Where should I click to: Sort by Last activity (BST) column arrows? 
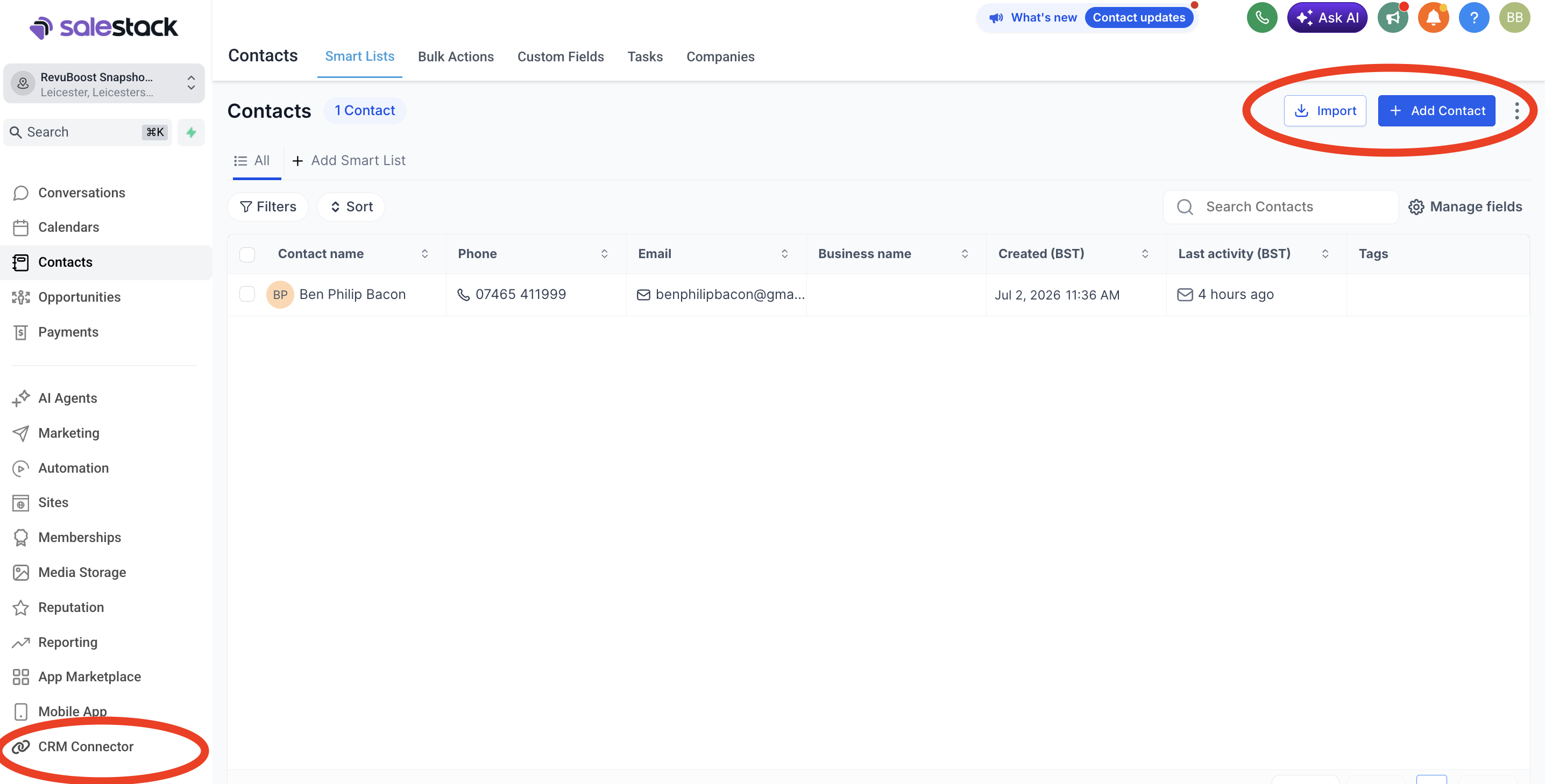click(x=1326, y=254)
